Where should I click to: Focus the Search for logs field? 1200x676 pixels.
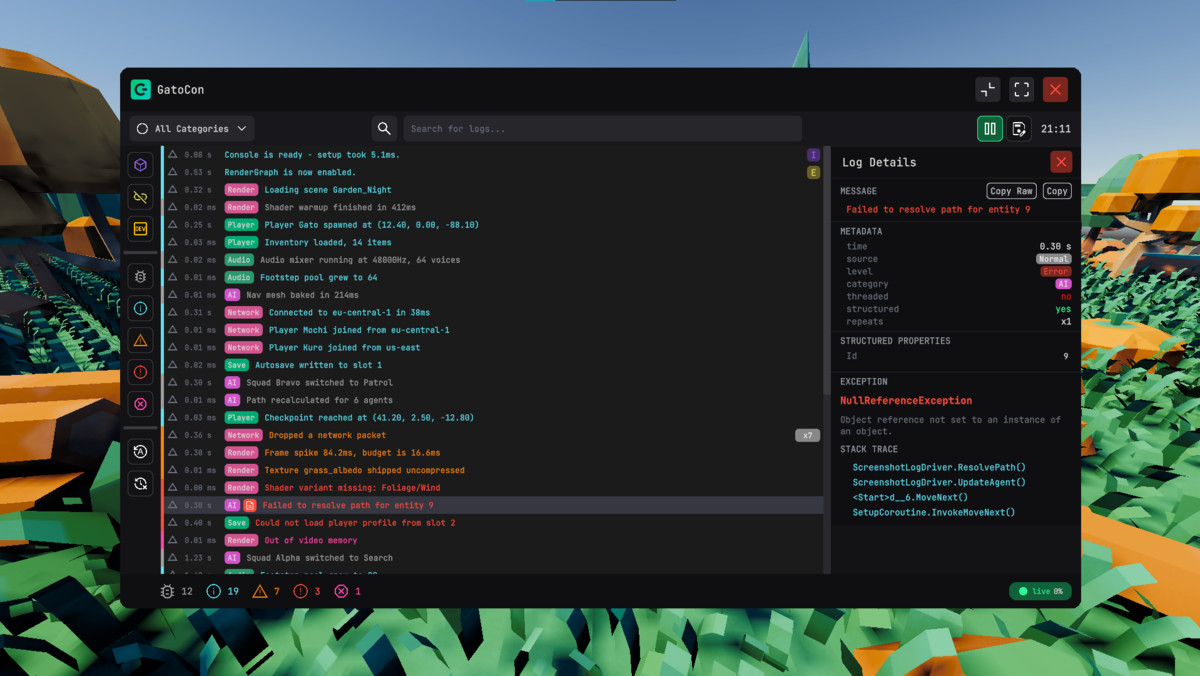click(602, 128)
